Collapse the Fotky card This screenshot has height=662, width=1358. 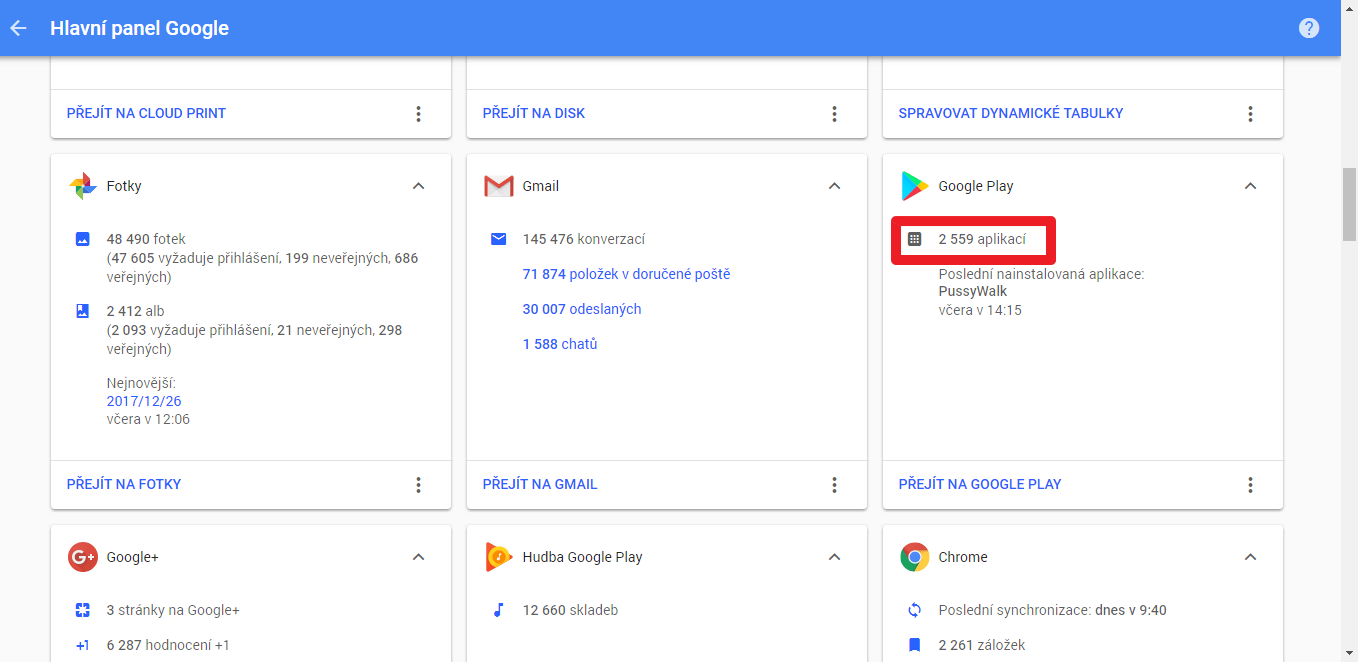click(x=419, y=186)
